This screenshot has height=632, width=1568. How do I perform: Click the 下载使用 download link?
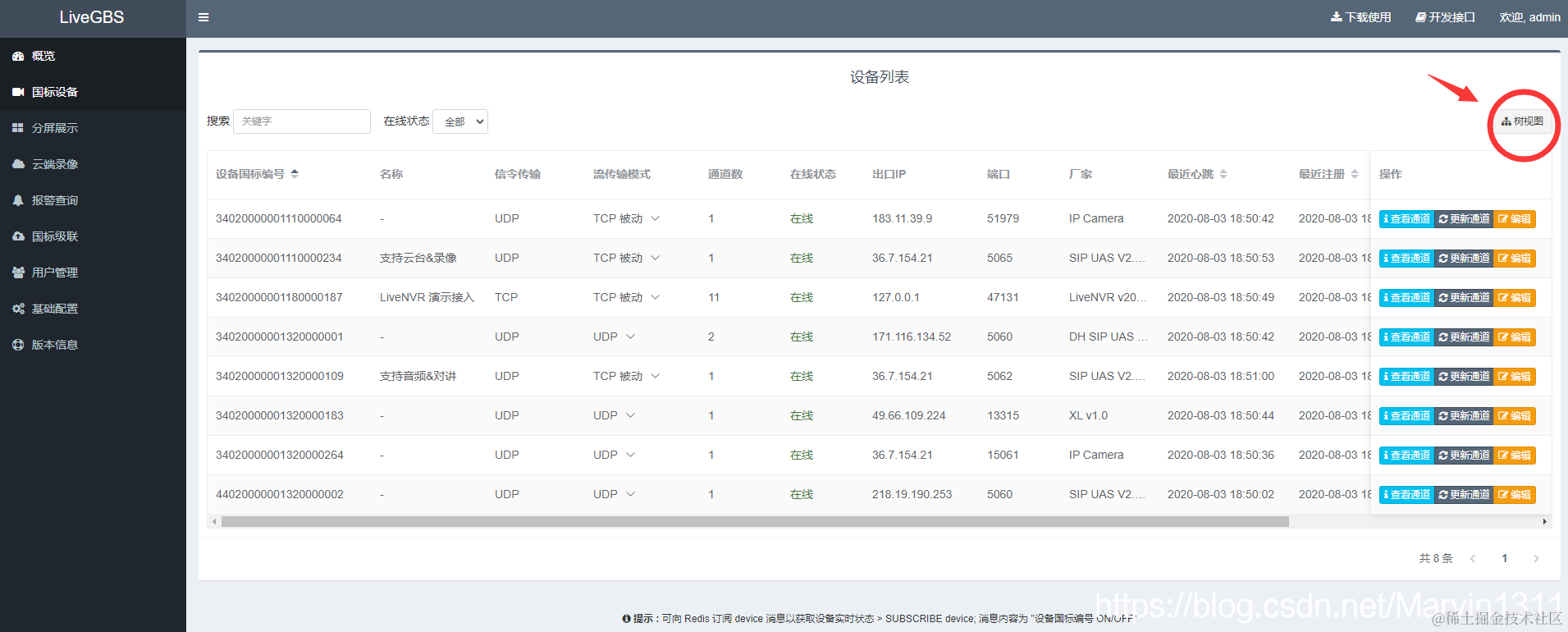1361,17
